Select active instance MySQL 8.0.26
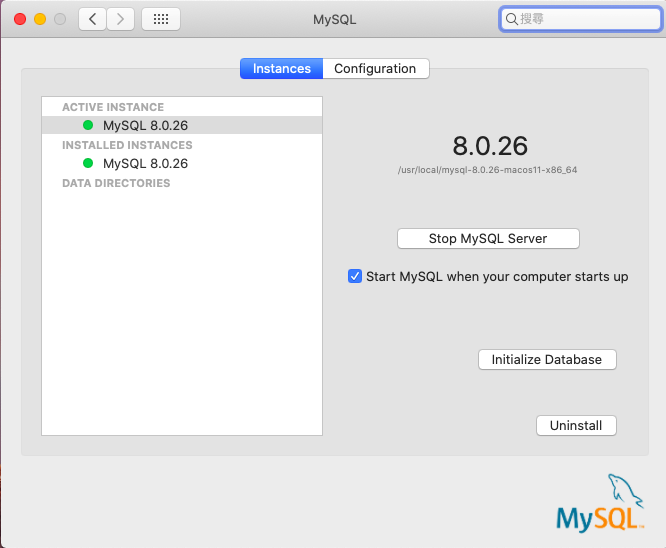Image resolution: width=666 pixels, height=548 pixels. 182,125
